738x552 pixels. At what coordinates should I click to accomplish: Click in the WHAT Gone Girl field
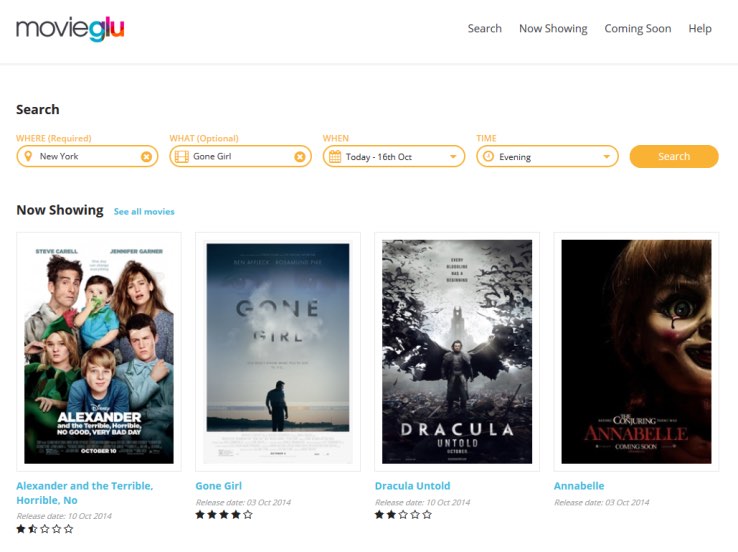241,156
